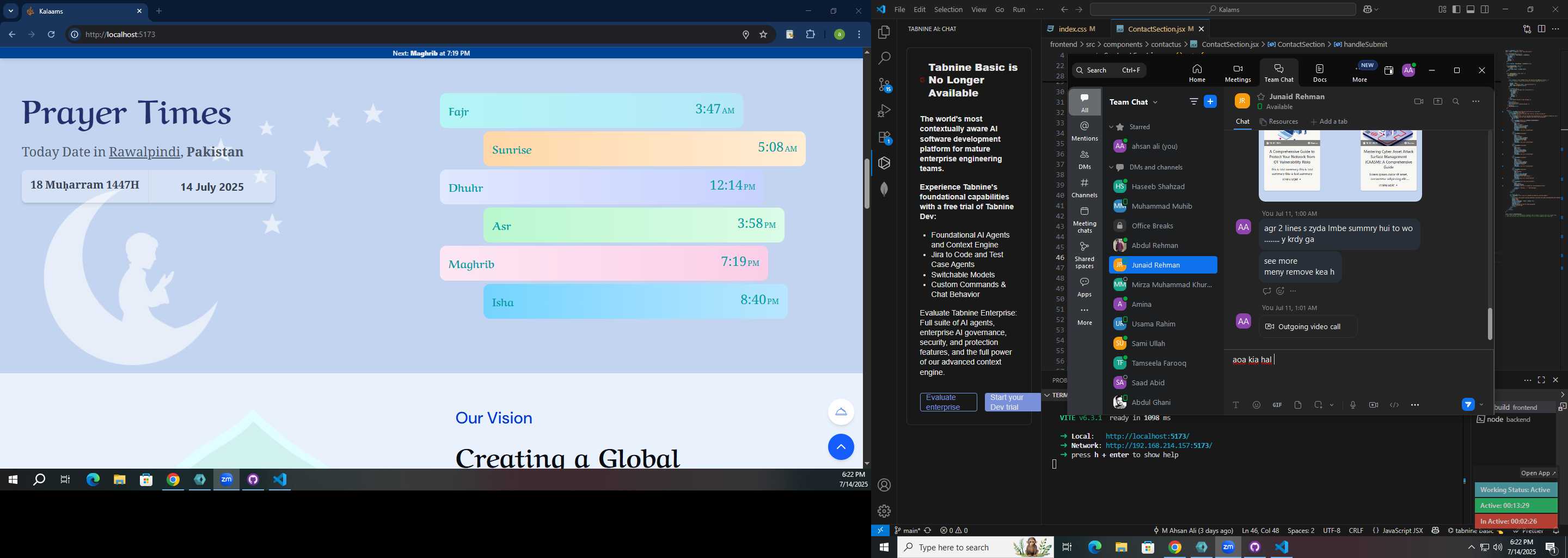Image resolution: width=1568 pixels, height=558 pixels.
Task: Click the Open App button
Action: point(1538,474)
